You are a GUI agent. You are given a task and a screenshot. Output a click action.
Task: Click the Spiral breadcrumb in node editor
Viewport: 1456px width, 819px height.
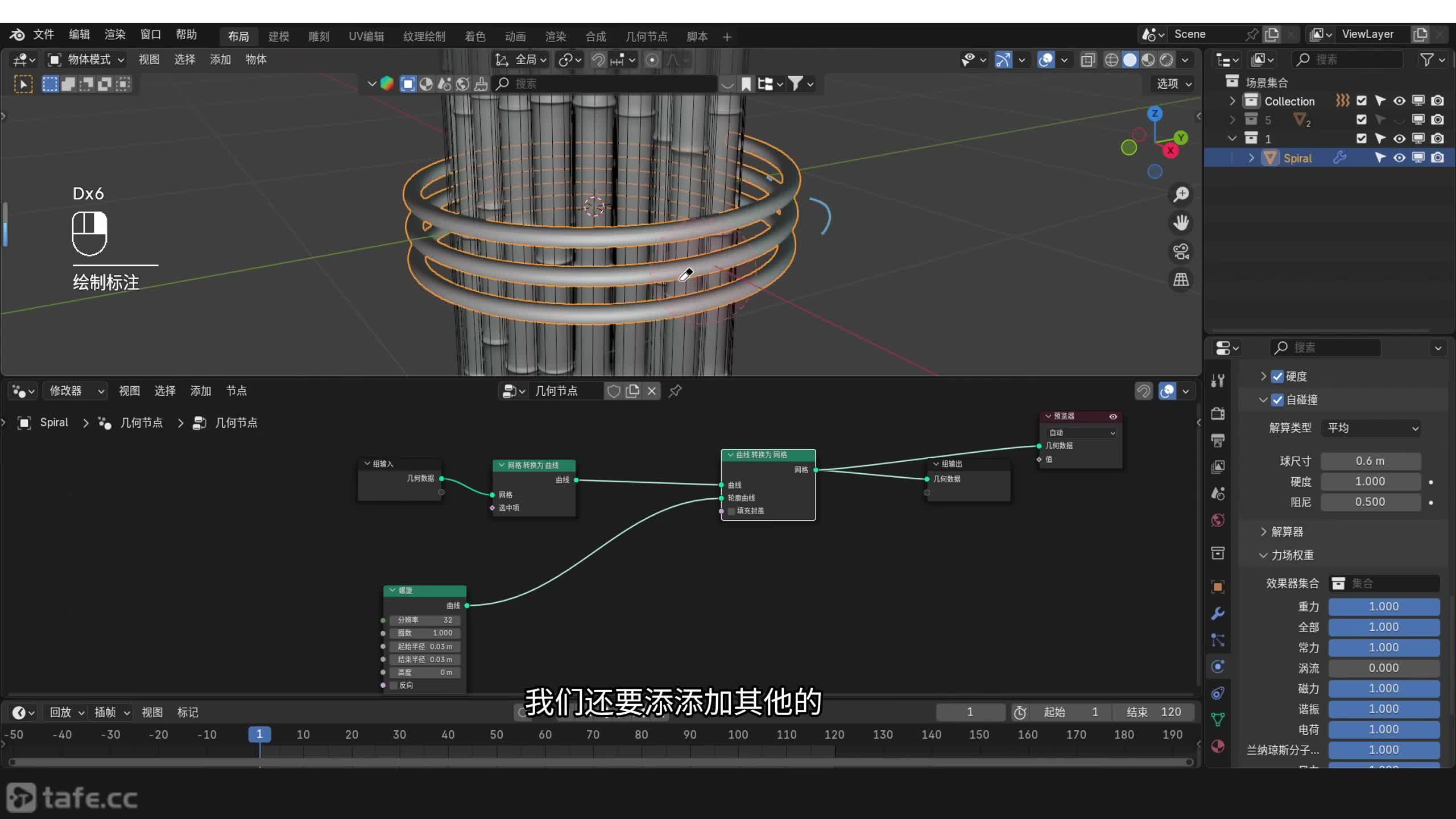click(54, 423)
